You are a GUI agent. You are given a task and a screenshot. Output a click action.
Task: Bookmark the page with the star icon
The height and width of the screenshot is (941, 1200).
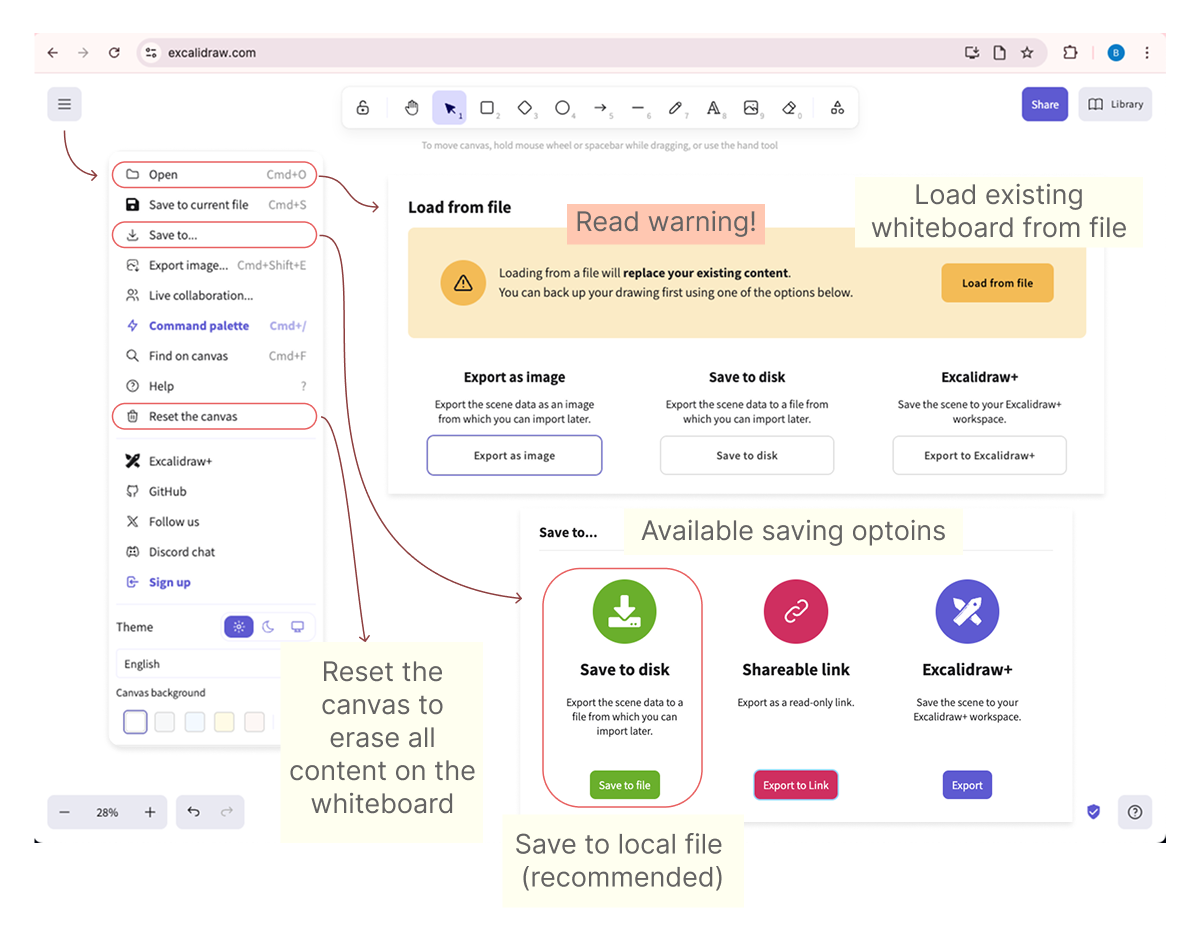click(x=1027, y=53)
